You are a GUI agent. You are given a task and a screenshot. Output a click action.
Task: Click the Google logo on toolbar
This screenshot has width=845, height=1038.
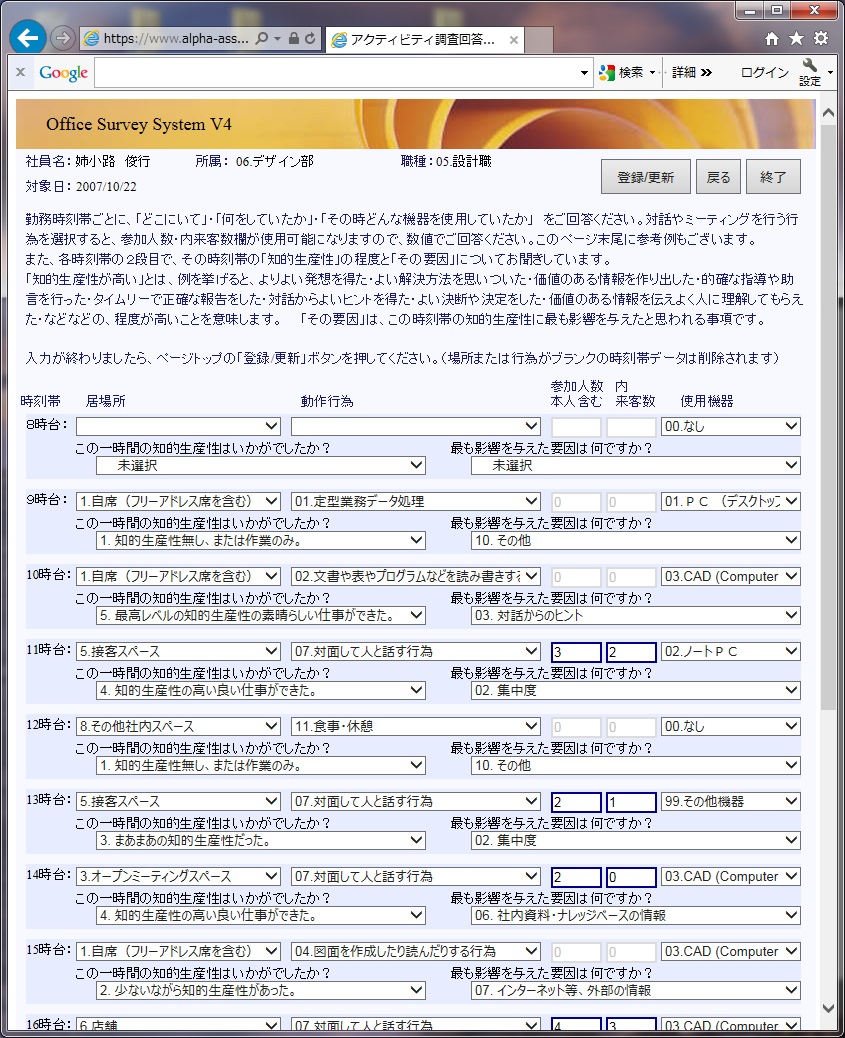tap(64, 73)
